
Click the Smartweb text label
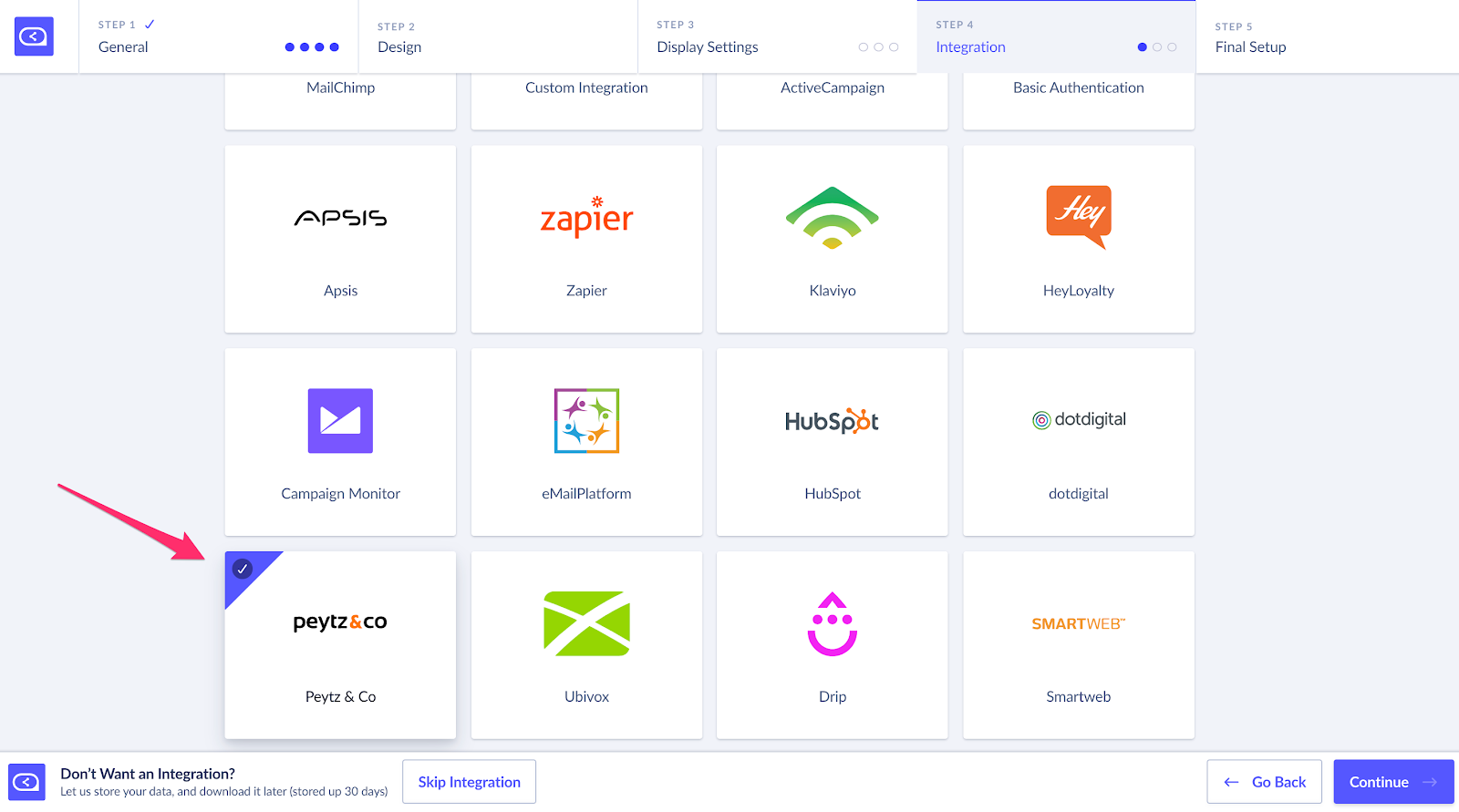[1079, 696]
